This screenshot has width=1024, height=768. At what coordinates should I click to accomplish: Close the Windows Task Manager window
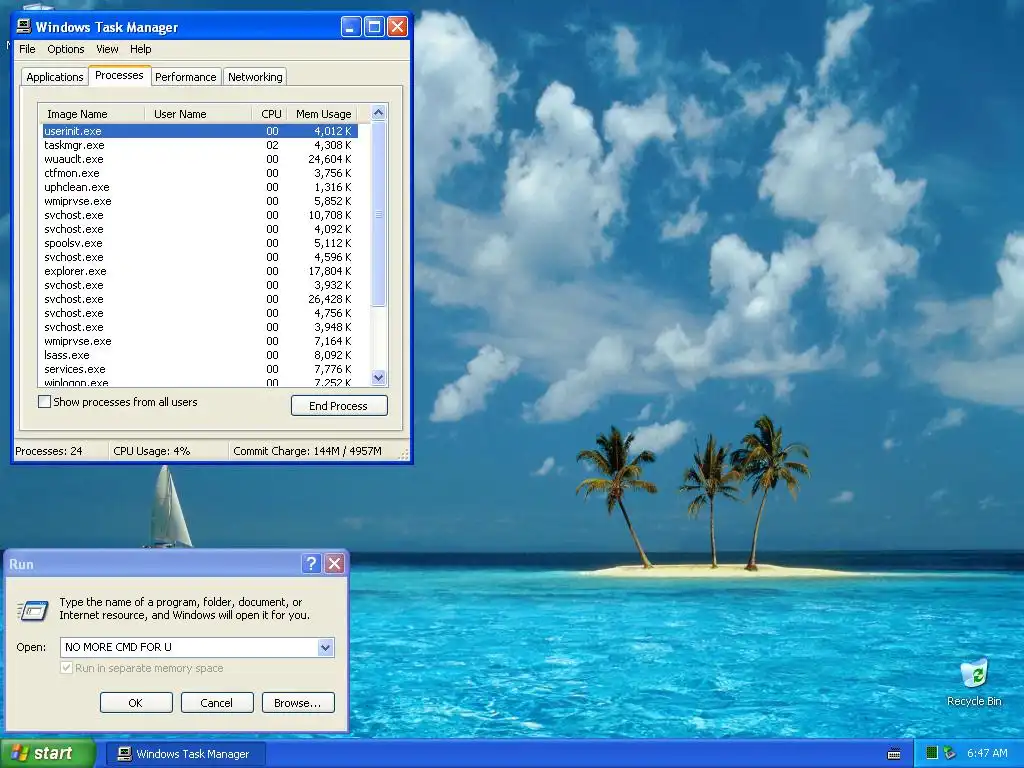pos(397,27)
